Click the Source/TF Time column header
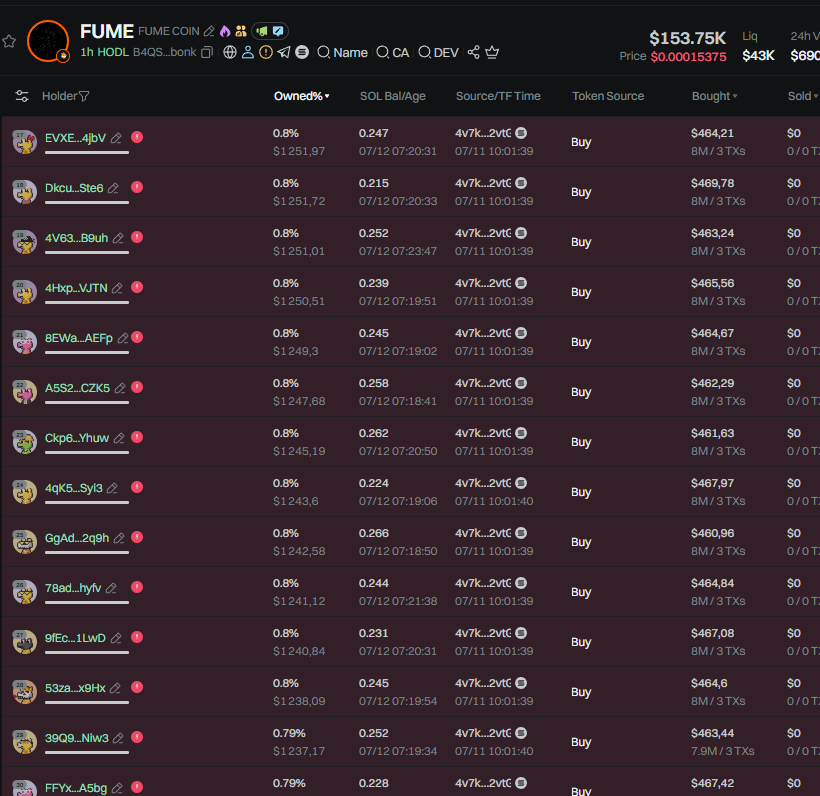This screenshot has height=796, width=820. click(x=498, y=96)
